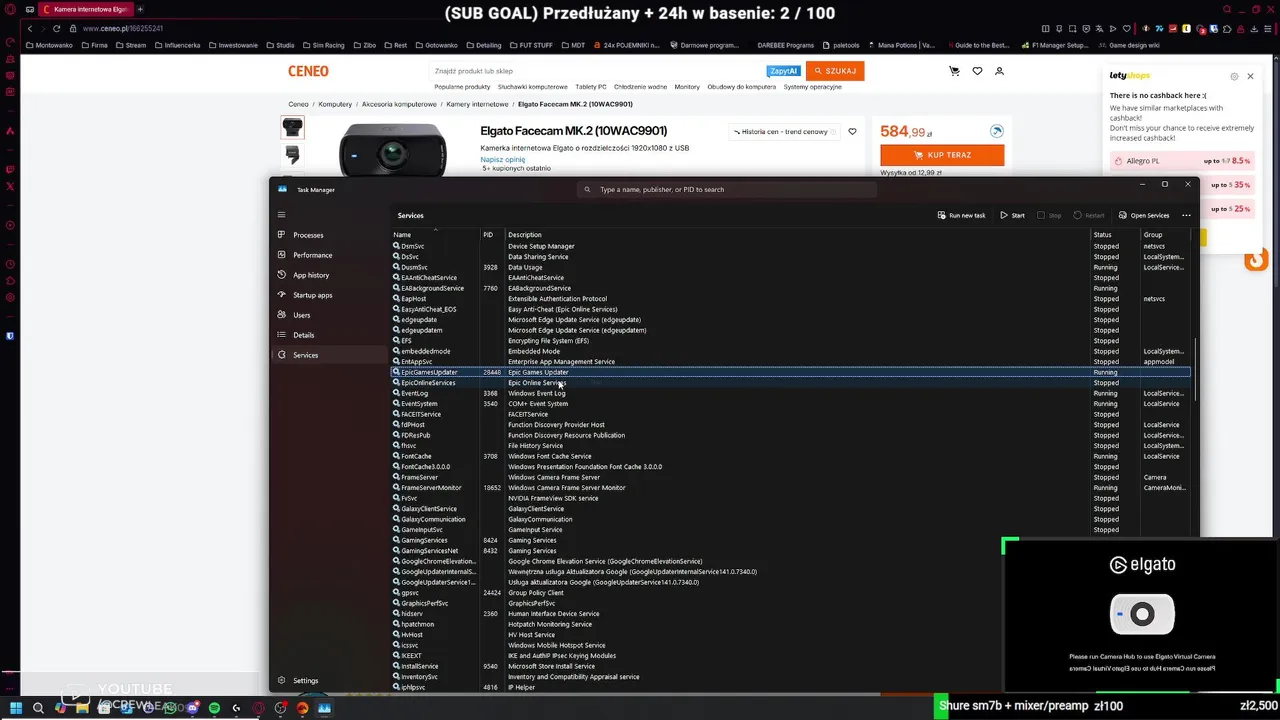Open Kamery internetowe breadcrumb link
The height and width of the screenshot is (720, 1280).
(x=477, y=104)
